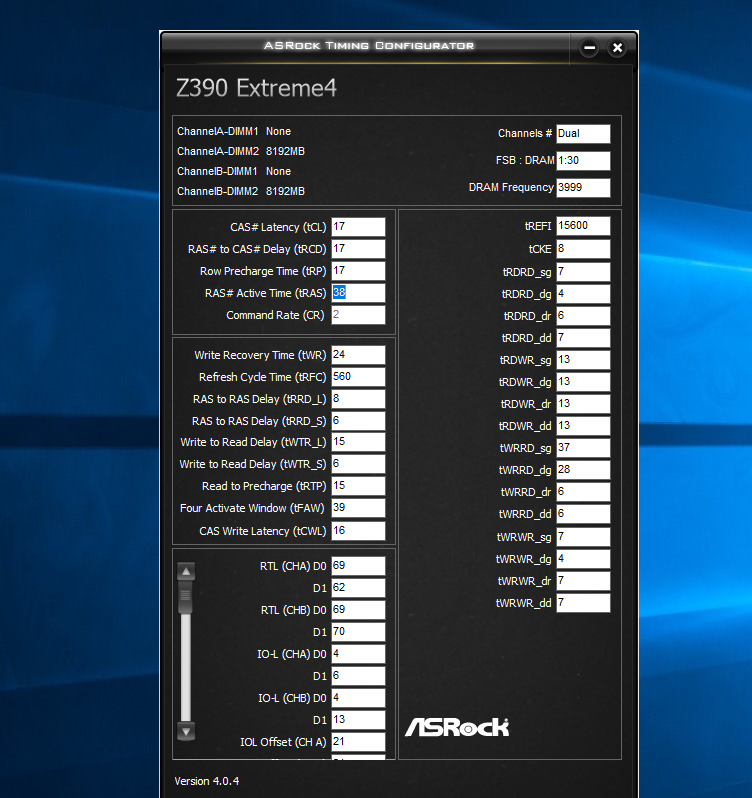Click the tRCD value field

[358, 249]
